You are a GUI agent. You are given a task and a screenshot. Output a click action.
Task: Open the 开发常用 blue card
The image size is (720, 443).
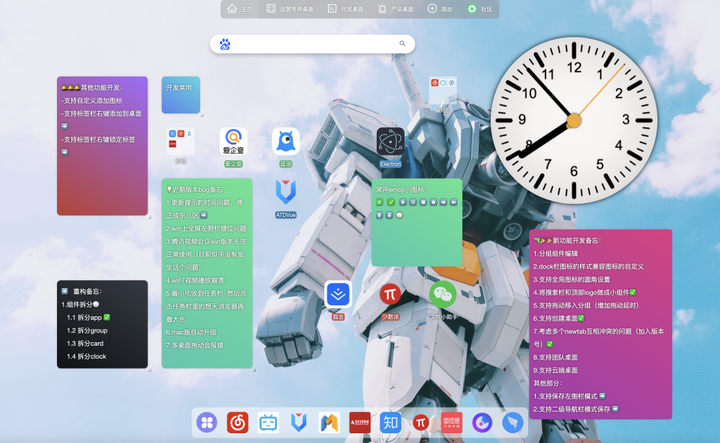180,95
